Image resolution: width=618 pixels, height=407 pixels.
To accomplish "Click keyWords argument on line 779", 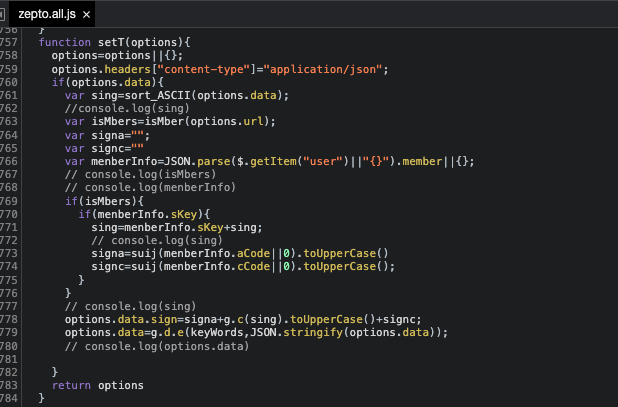I will 217,332.
